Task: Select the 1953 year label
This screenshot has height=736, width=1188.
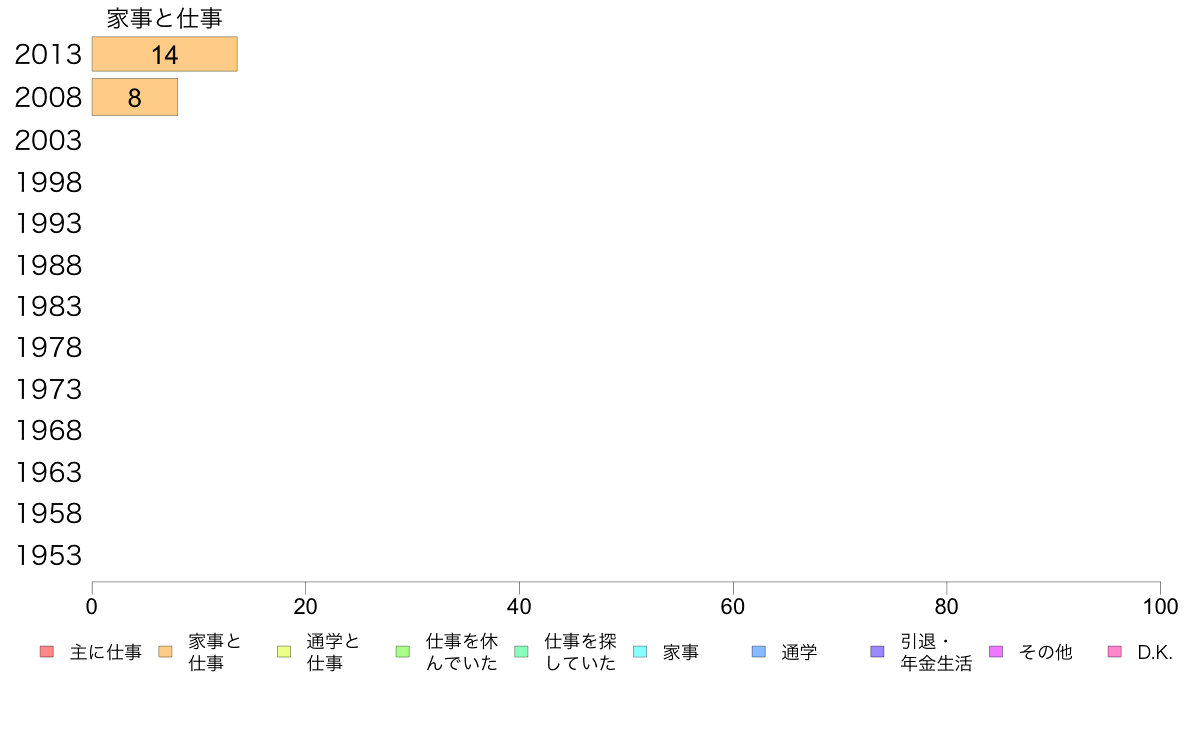Action: (48, 556)
